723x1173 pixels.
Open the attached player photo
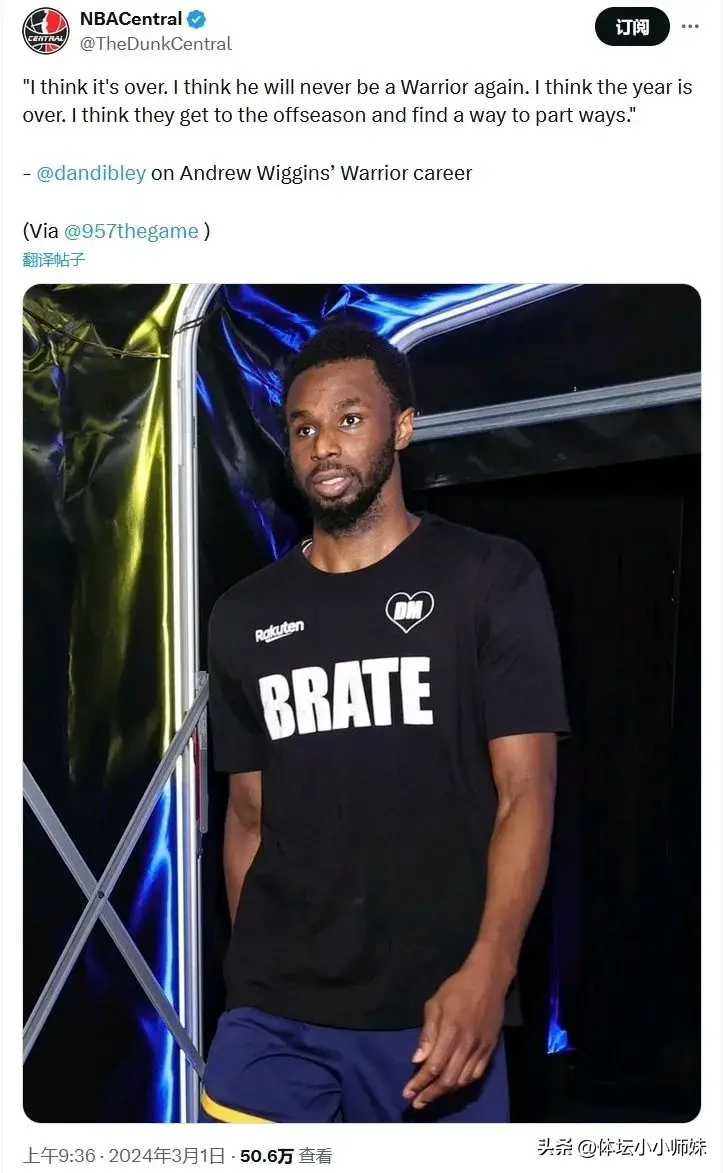pos(362,702)
